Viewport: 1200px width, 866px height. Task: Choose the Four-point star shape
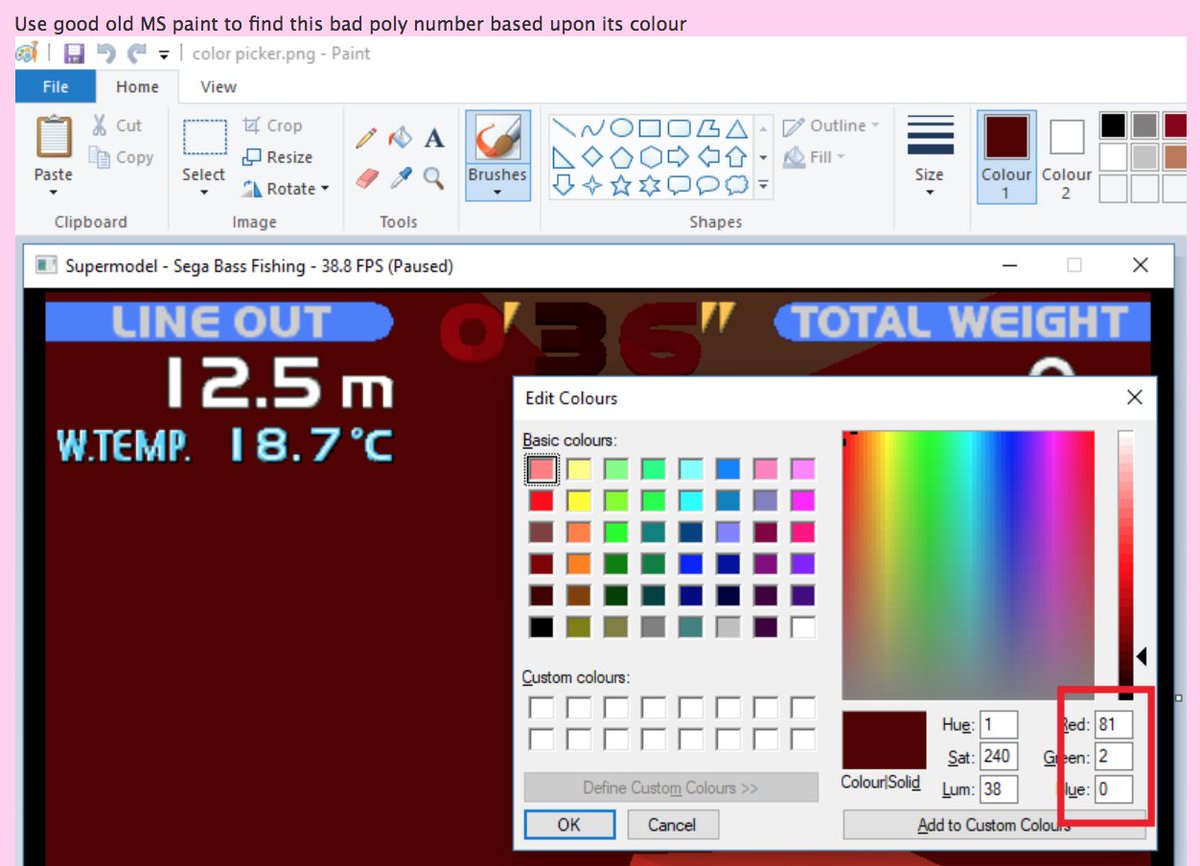pos(593,185)
